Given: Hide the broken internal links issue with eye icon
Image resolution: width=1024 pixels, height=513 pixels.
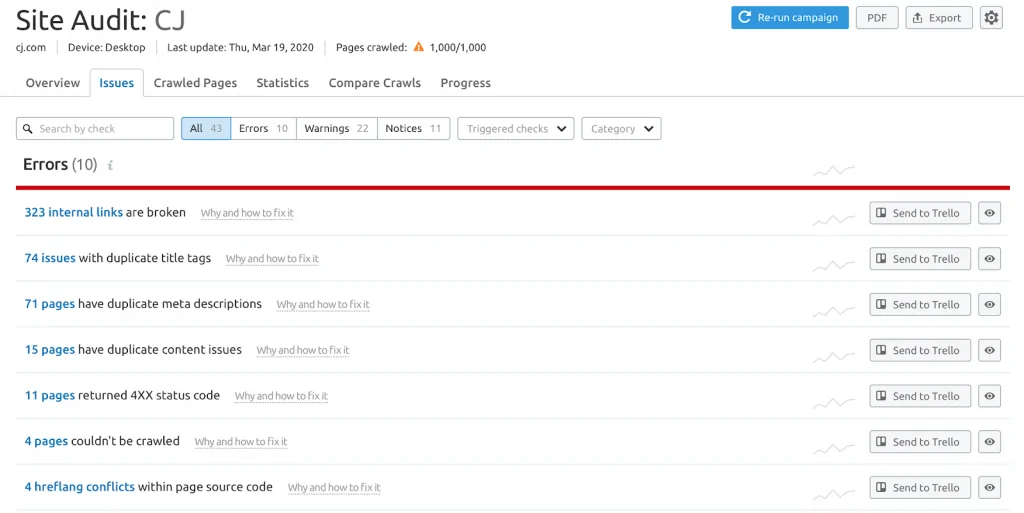Looking at the screenshot, I should click(x=989, y=213).
